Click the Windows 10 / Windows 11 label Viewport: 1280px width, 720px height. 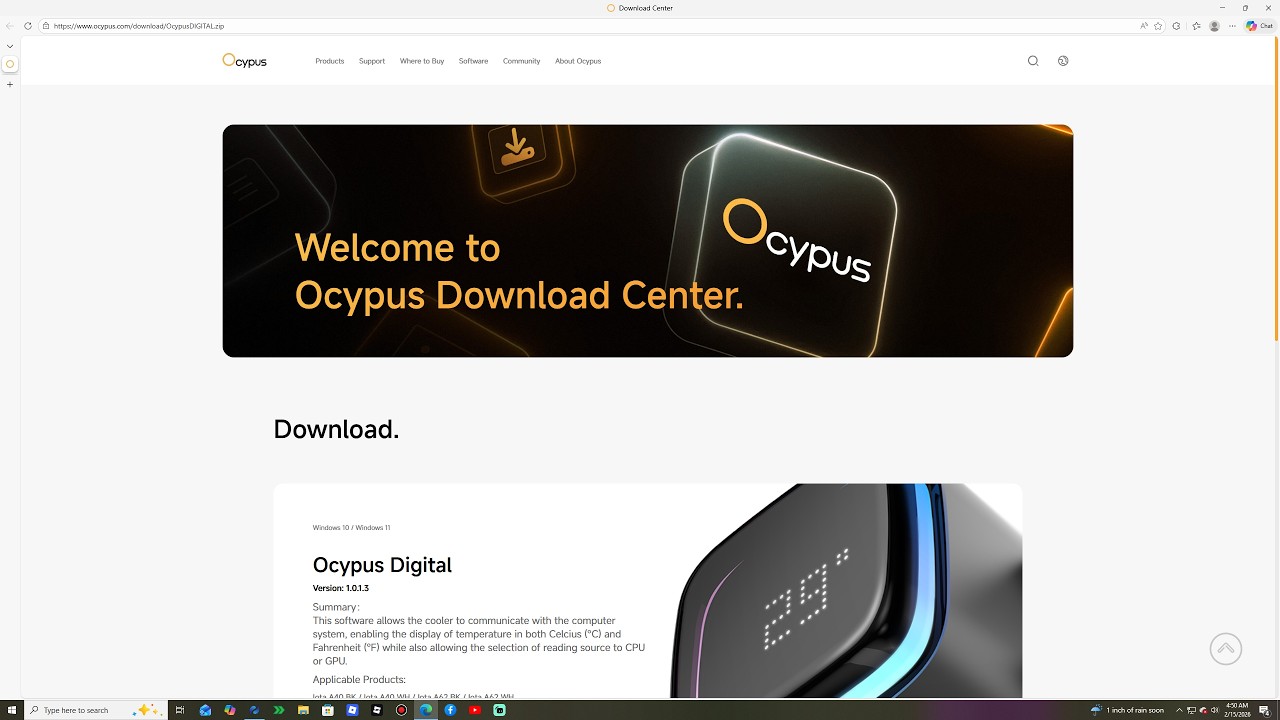351,527
